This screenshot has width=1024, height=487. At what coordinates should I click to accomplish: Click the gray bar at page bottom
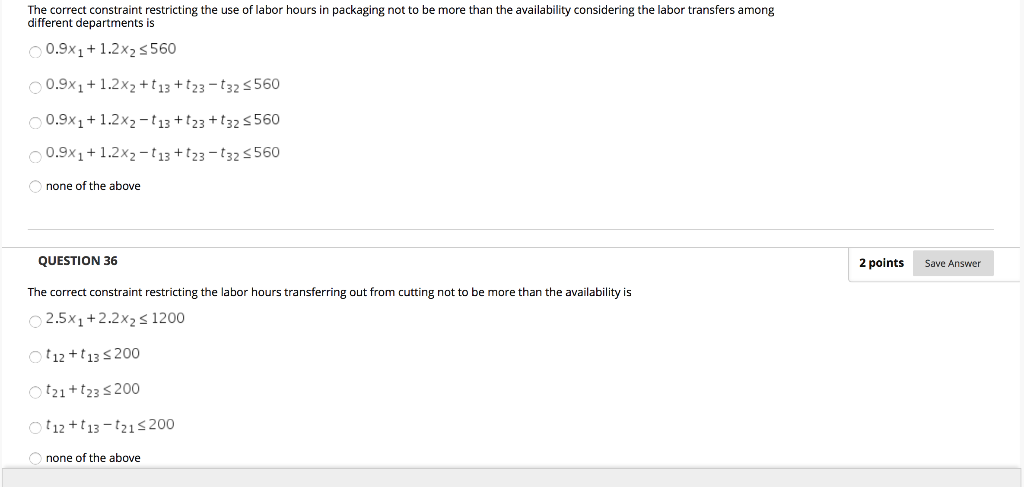[x=512, y=477]
